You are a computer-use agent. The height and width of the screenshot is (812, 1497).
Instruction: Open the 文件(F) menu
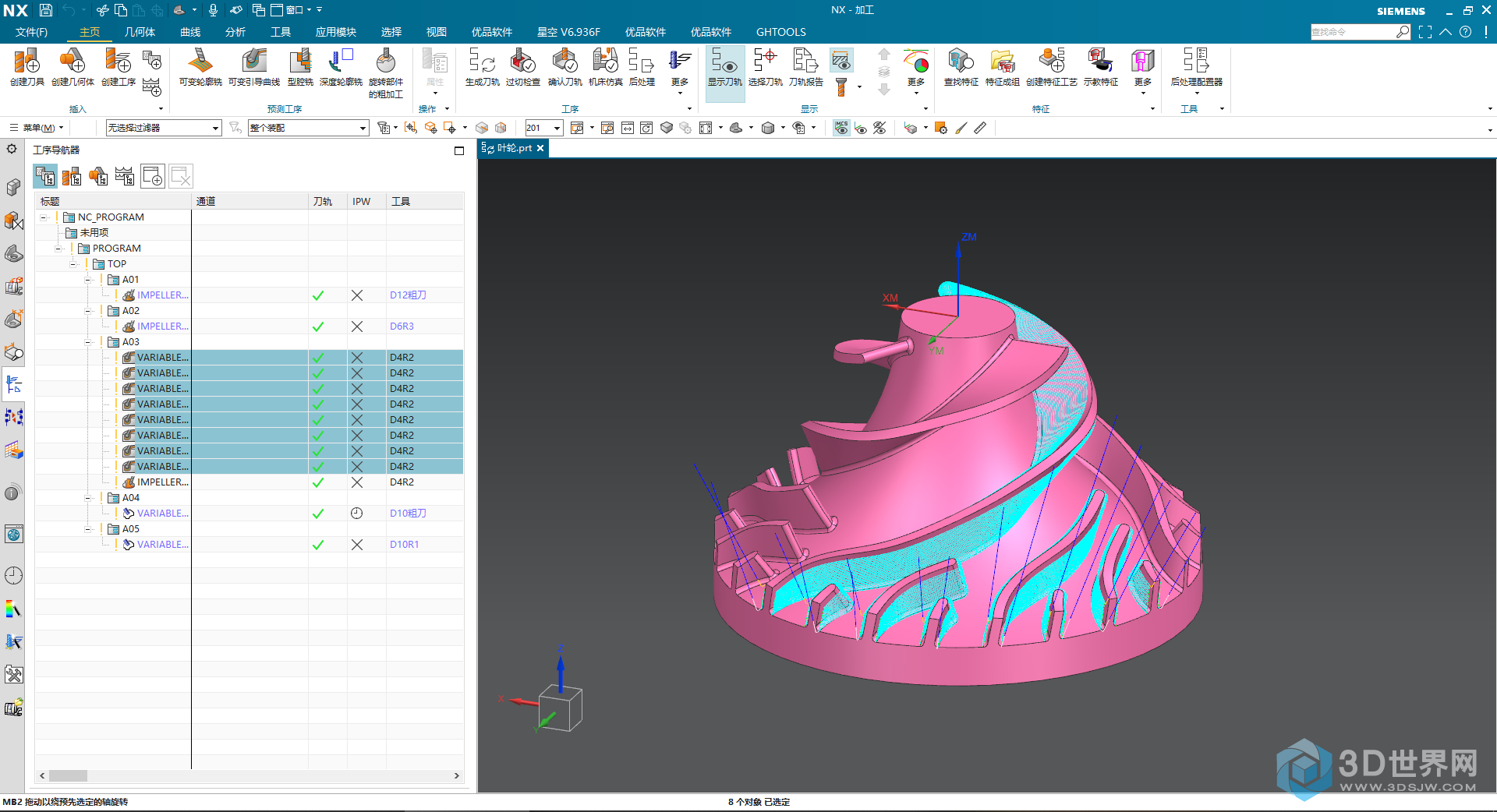coord(31,32)
